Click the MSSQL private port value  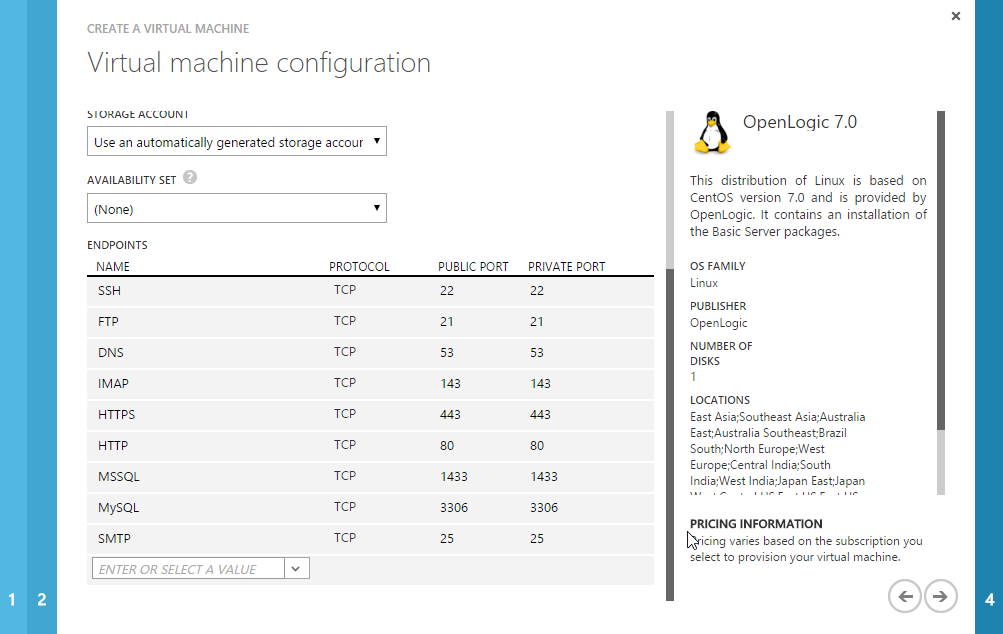[x=543, y=477]
